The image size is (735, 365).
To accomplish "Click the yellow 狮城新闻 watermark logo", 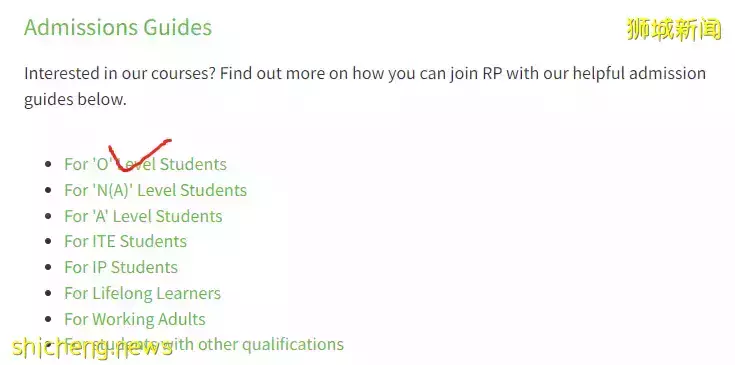I will 674,30.
